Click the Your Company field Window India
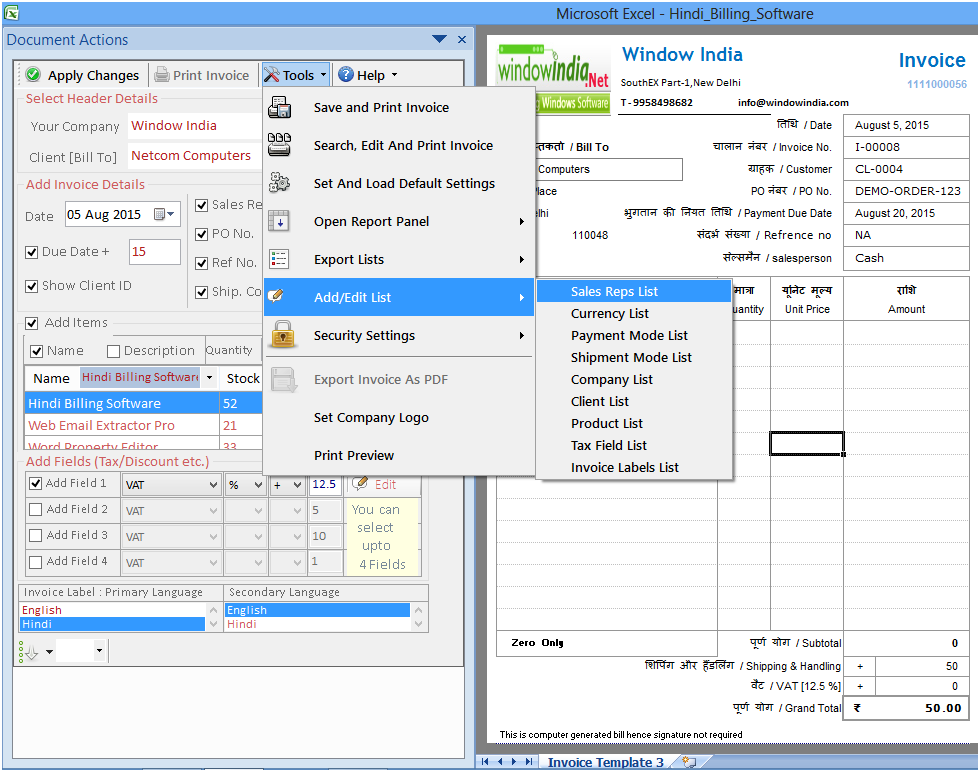This screenshot has height=772, width=978. point(193,126)
